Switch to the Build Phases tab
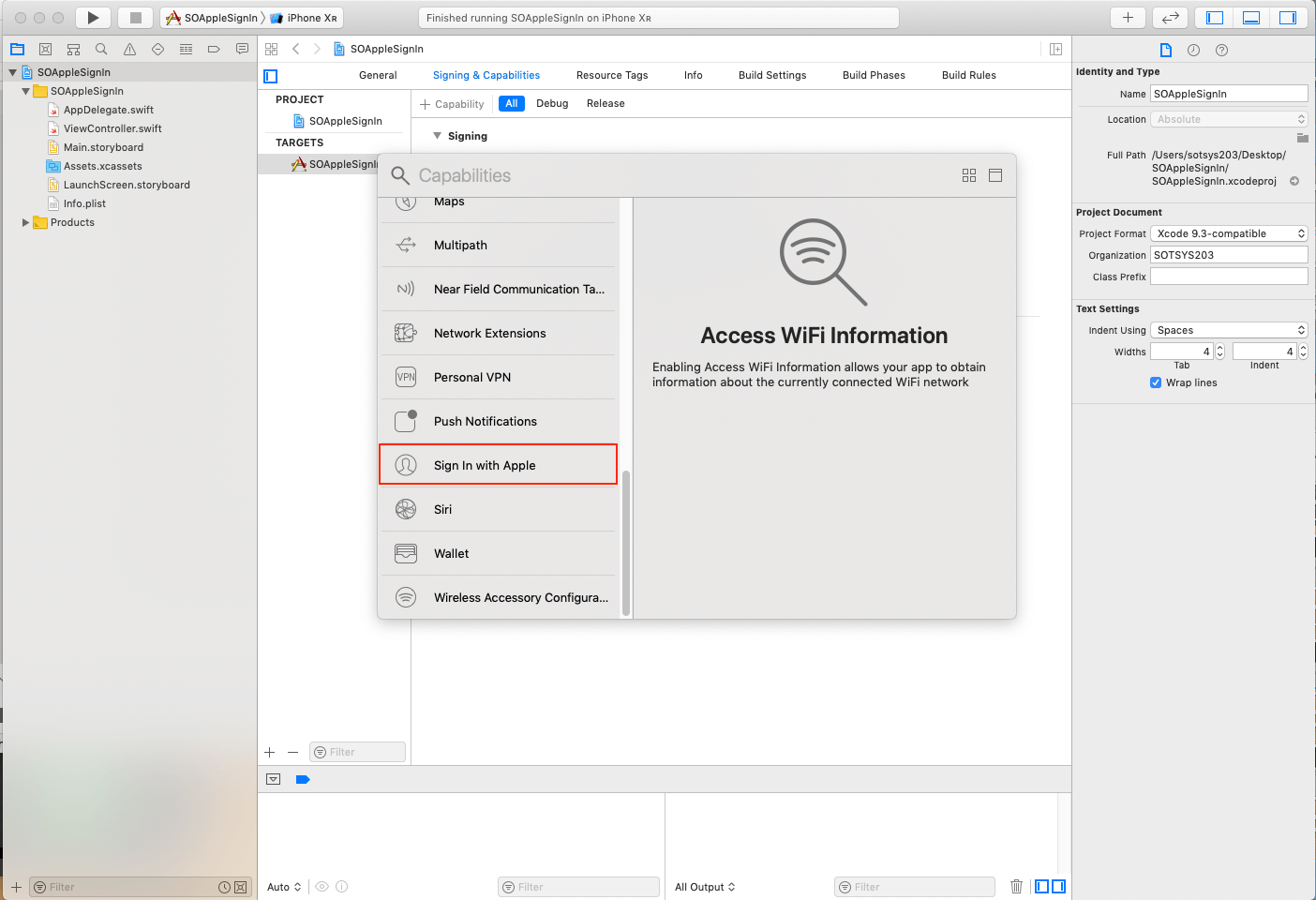 [x=874, y=75]
